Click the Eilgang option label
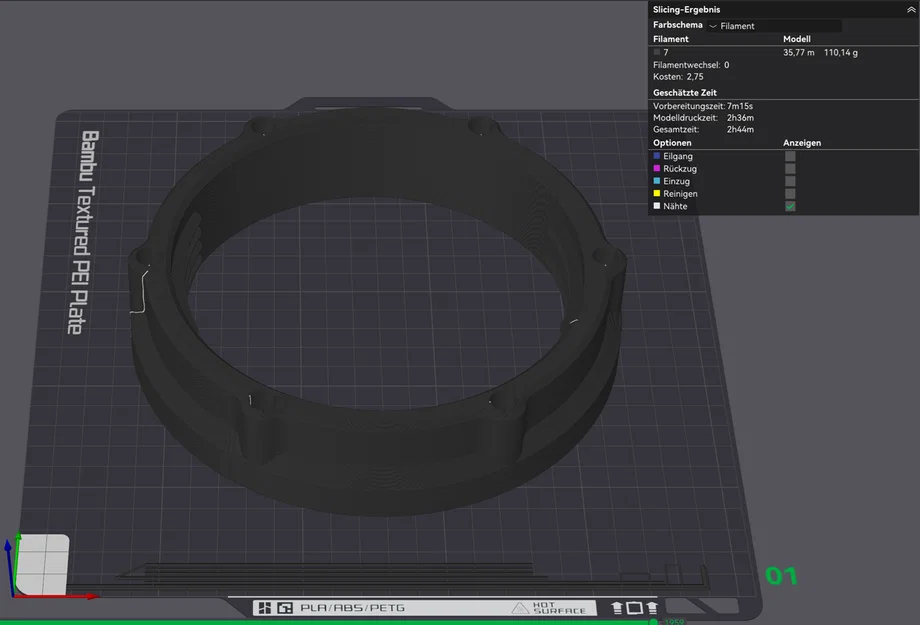Screen dimensions: 920x625 click(678, 156)
